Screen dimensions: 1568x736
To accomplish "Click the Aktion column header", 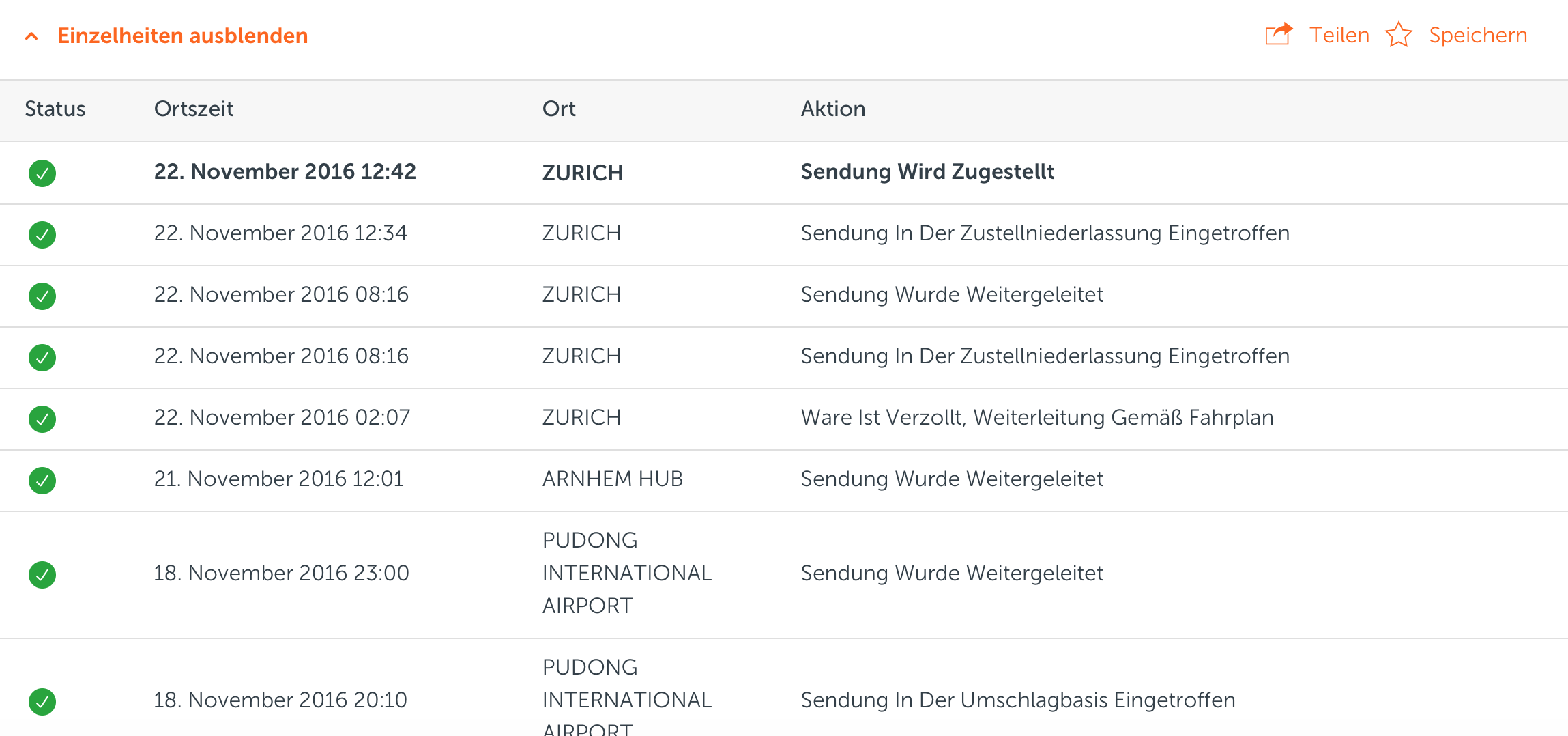I will pos(832,109).
